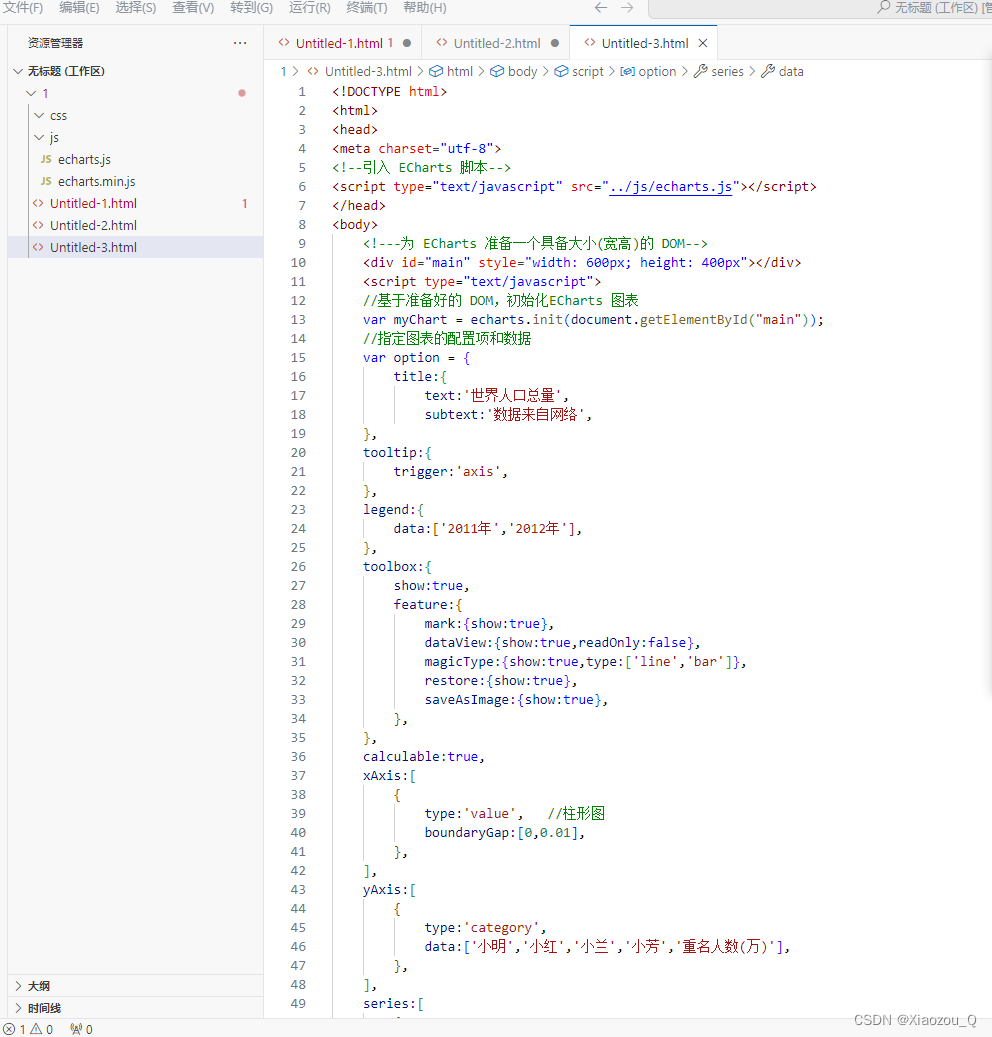Click JS icon beside echarts.js
This screenshot has width=992, height=1037.
46,159
